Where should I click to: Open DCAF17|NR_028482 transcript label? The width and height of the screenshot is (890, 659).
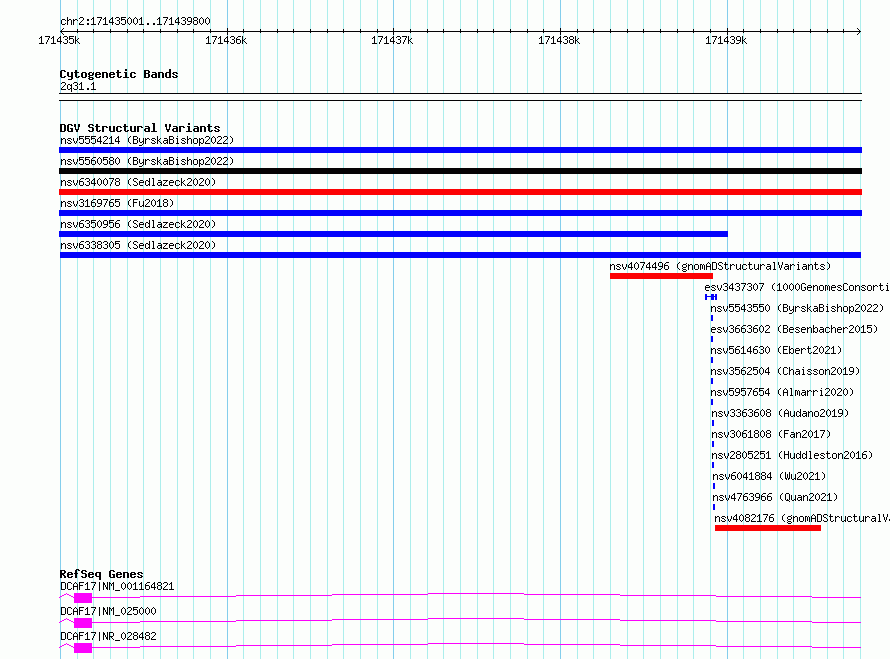(108, 636)
